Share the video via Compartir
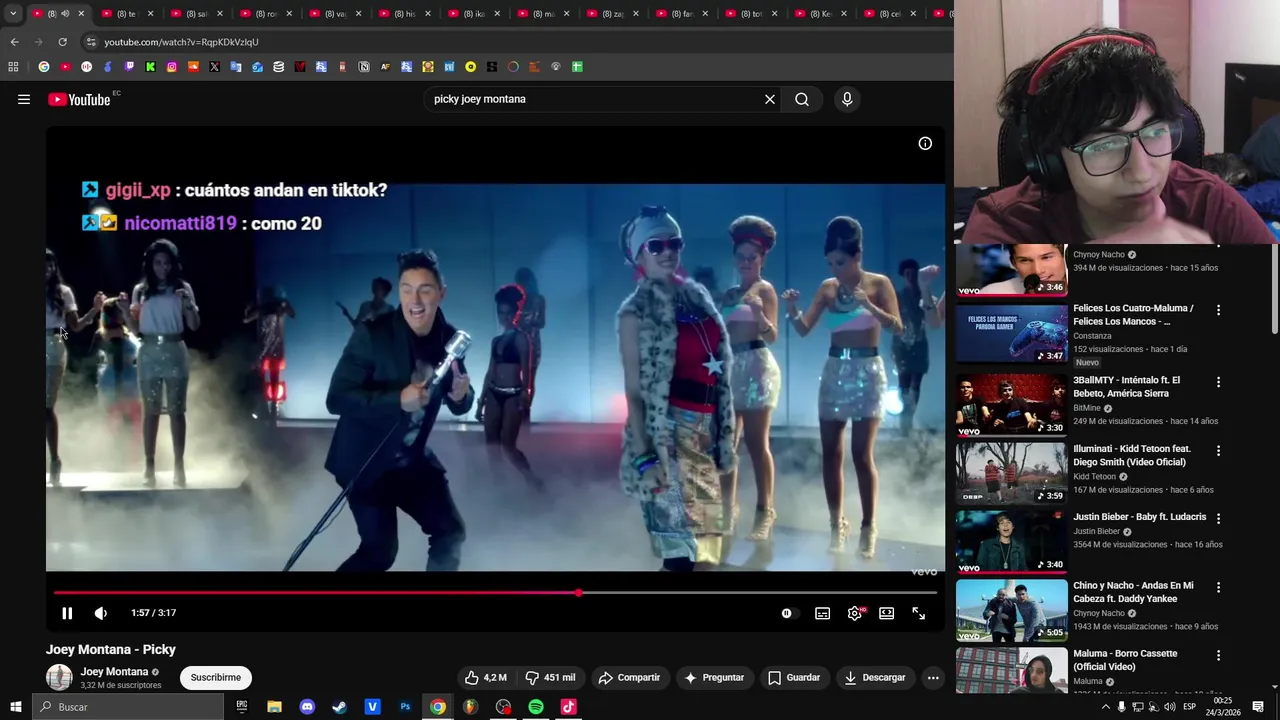The width and height of the screenshot is (1280, 720). pyautogui.click(x=629, y=677)
